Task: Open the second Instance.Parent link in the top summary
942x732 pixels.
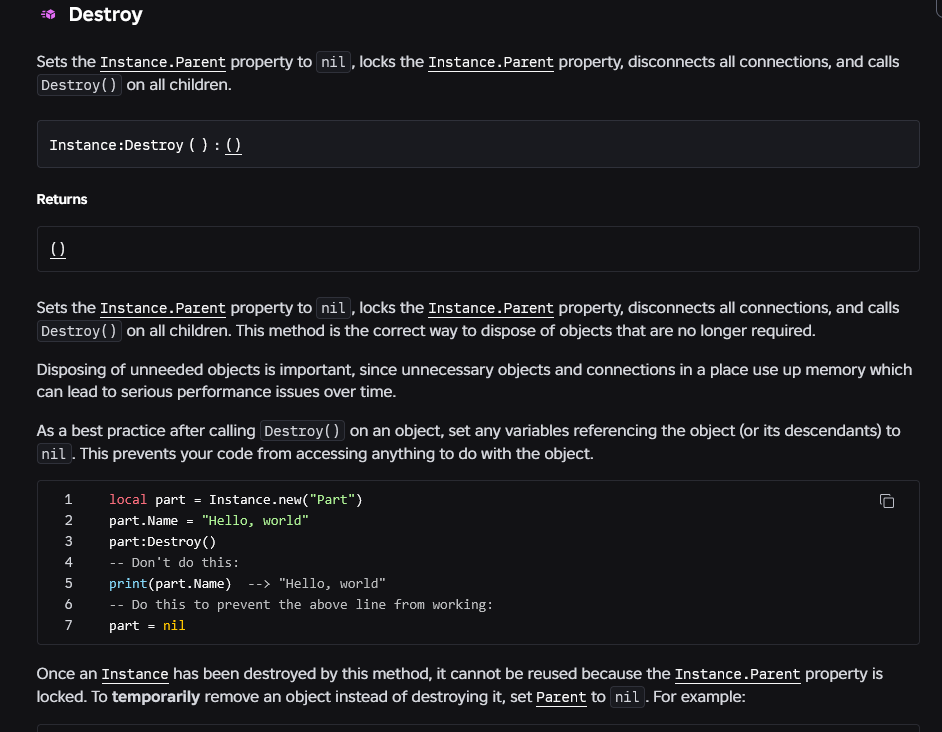Action: coord(491,62)
